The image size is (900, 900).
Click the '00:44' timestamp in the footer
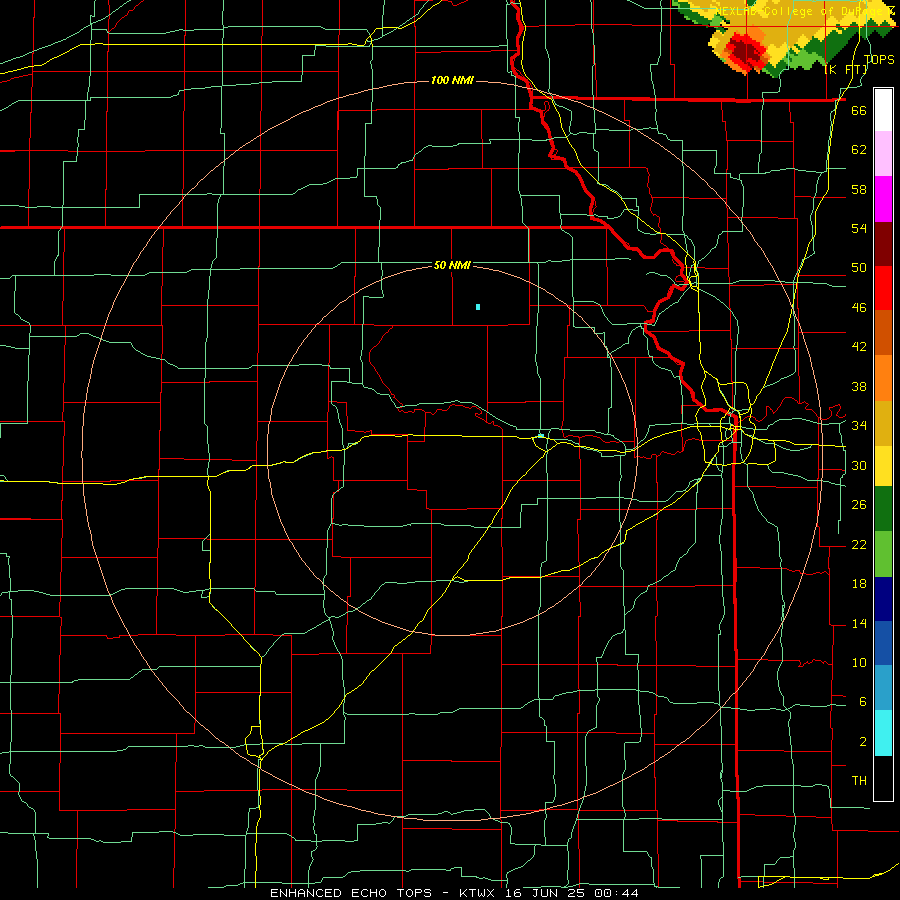pyautogui.click(x=617, y=893)
